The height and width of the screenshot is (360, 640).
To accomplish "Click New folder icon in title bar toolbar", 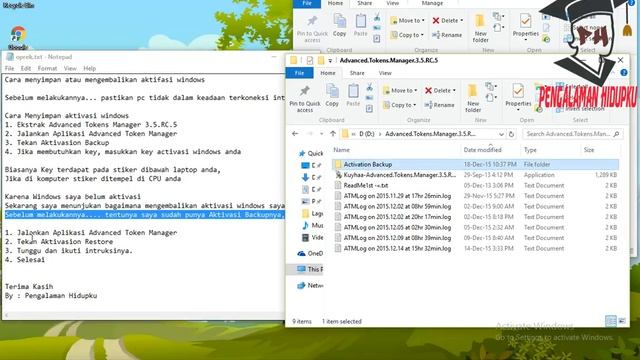I will pos(321,60).
